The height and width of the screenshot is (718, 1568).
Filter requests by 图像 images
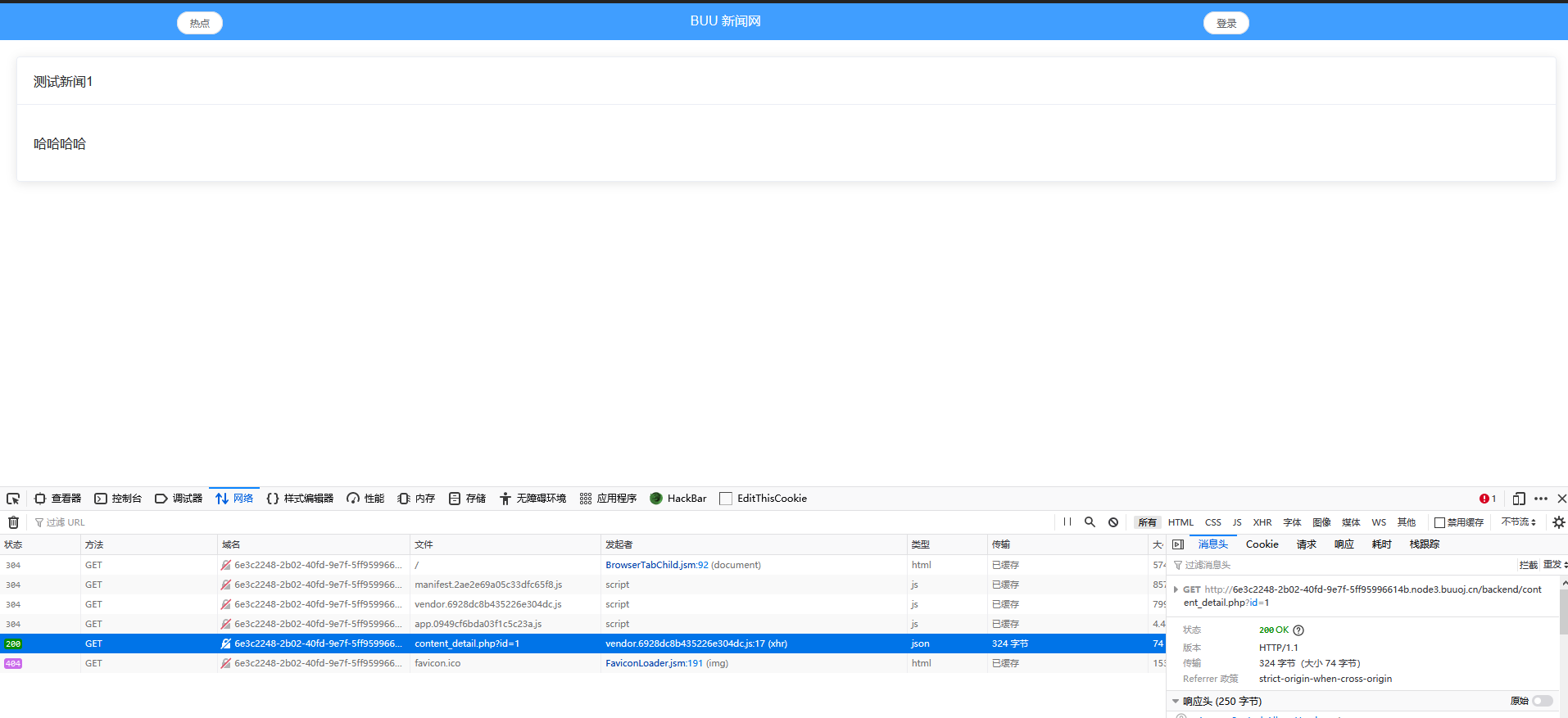pos(1321,522)
